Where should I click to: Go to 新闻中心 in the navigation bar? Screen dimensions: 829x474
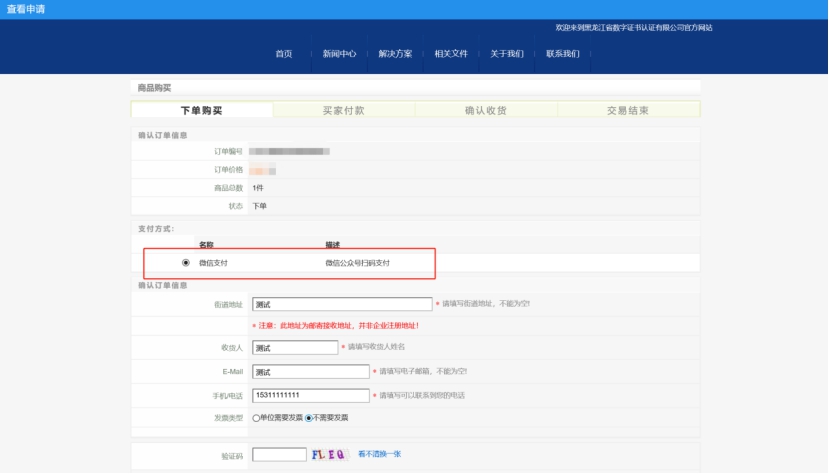click(339, 54)
